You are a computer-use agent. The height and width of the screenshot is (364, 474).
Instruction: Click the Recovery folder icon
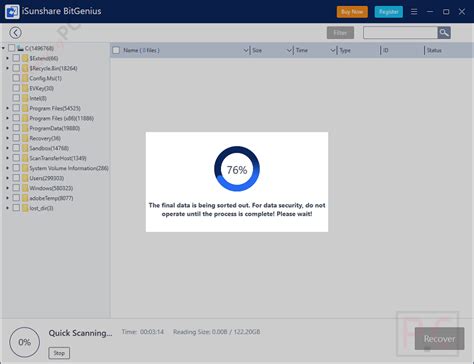[x=25, y=138]
